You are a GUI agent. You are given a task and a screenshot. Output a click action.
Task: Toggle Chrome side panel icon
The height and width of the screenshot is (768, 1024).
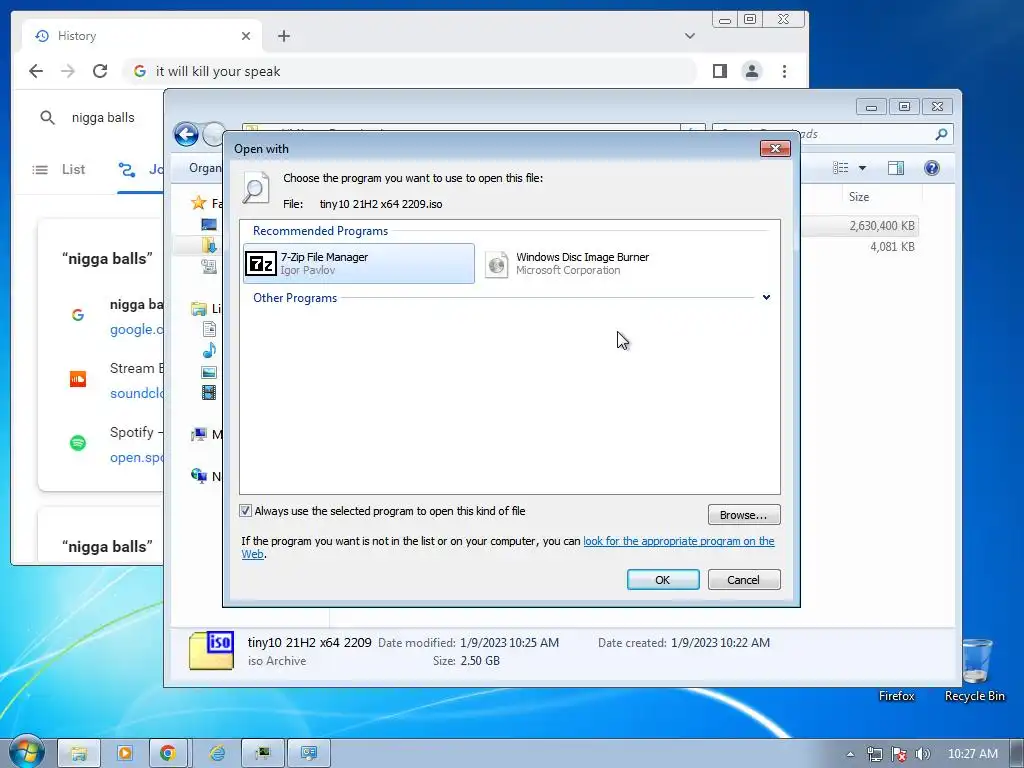720,71
